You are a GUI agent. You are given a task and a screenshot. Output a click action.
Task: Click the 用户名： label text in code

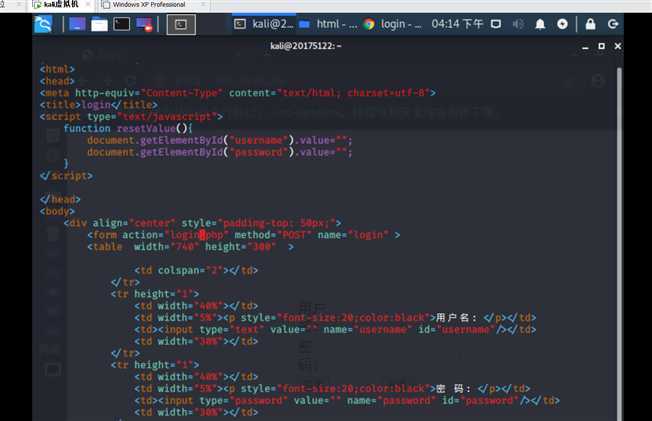[456, 318]
